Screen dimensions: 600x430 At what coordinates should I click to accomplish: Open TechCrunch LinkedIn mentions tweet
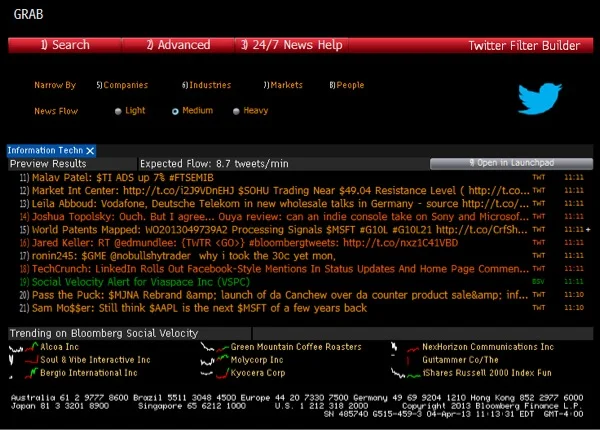pos(302,269)
